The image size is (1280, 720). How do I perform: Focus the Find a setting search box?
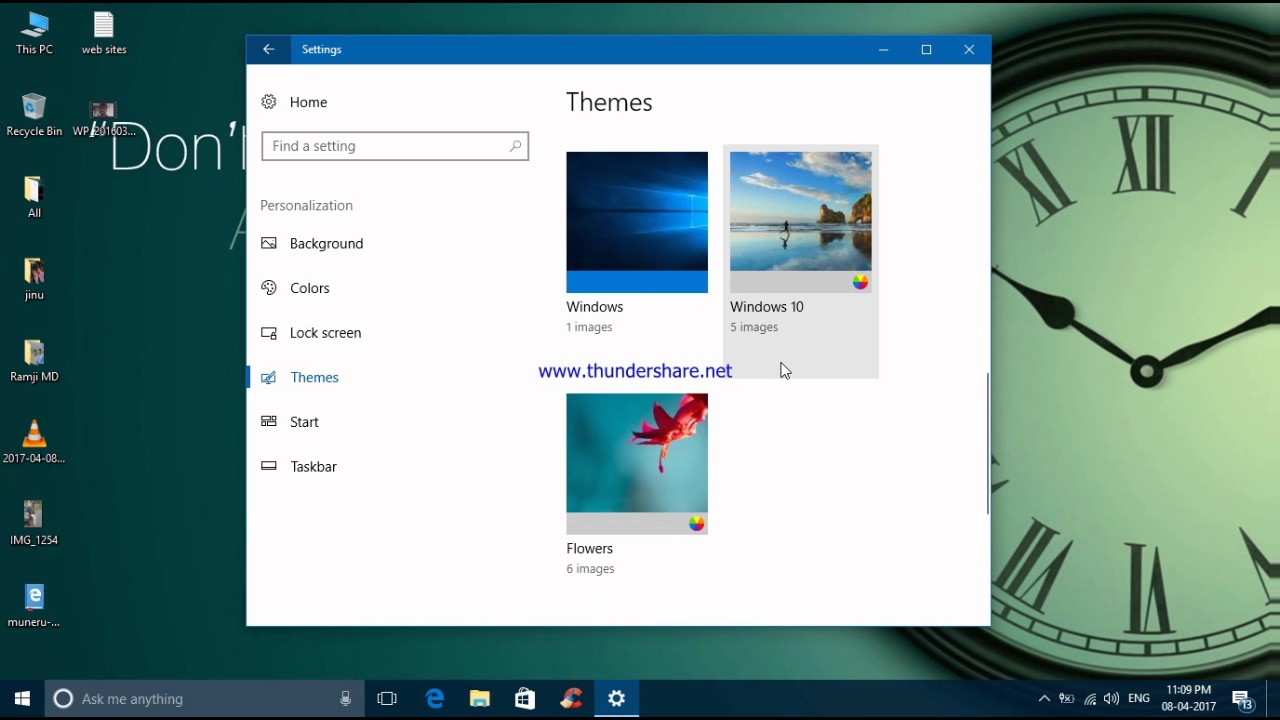pos(395,146)
